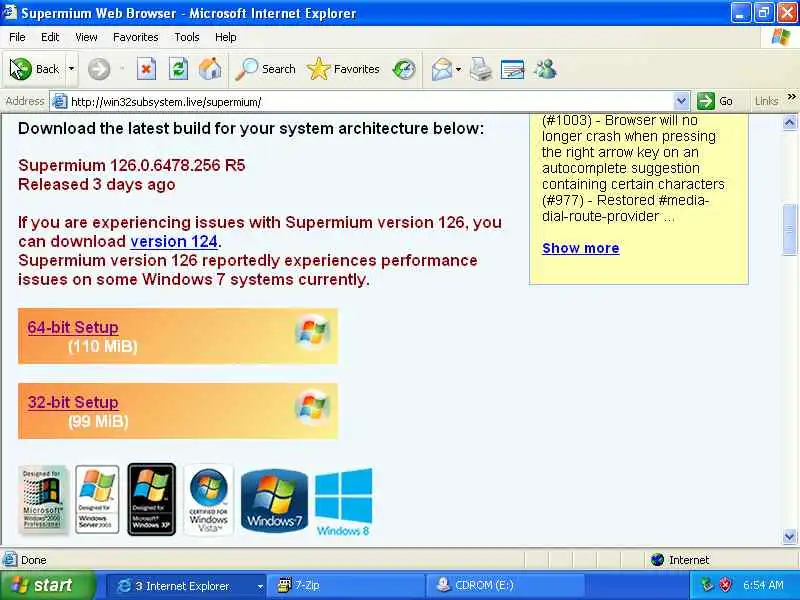Open the Back history dropdown arrow
Viewport: 800px width, 600px height.
tap(71, 69)
